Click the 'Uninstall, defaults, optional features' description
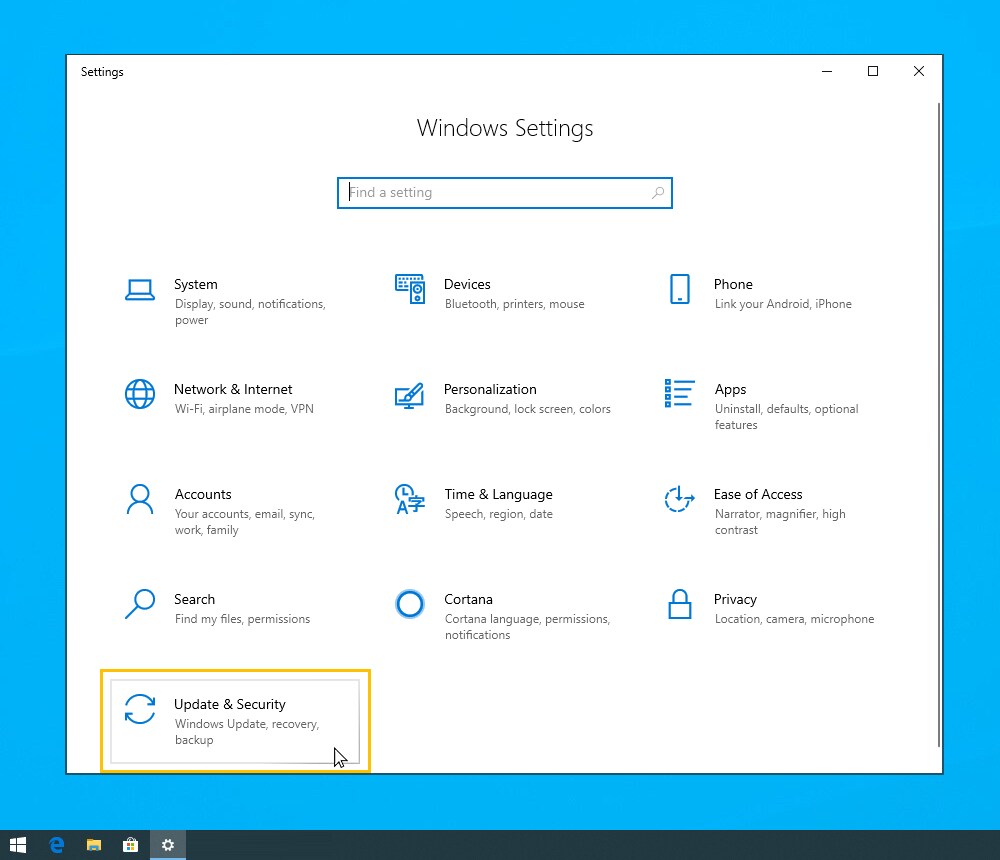This screenshot has width=1000, height=860. [x=786, y=417]
